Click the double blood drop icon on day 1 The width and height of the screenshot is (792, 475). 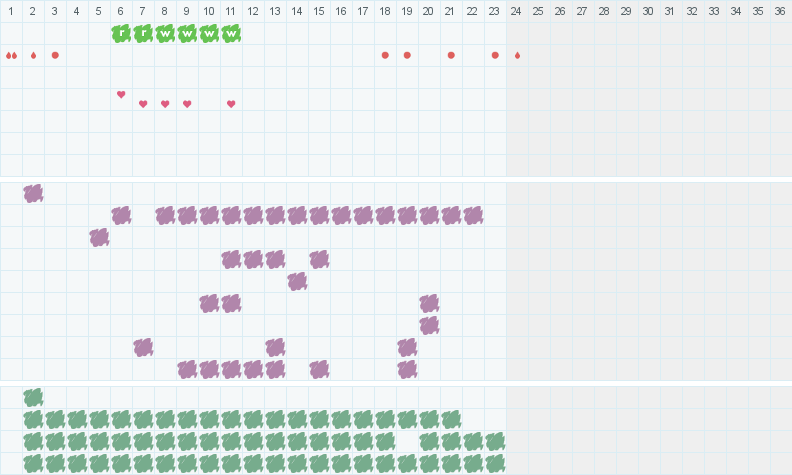[11, 56]
